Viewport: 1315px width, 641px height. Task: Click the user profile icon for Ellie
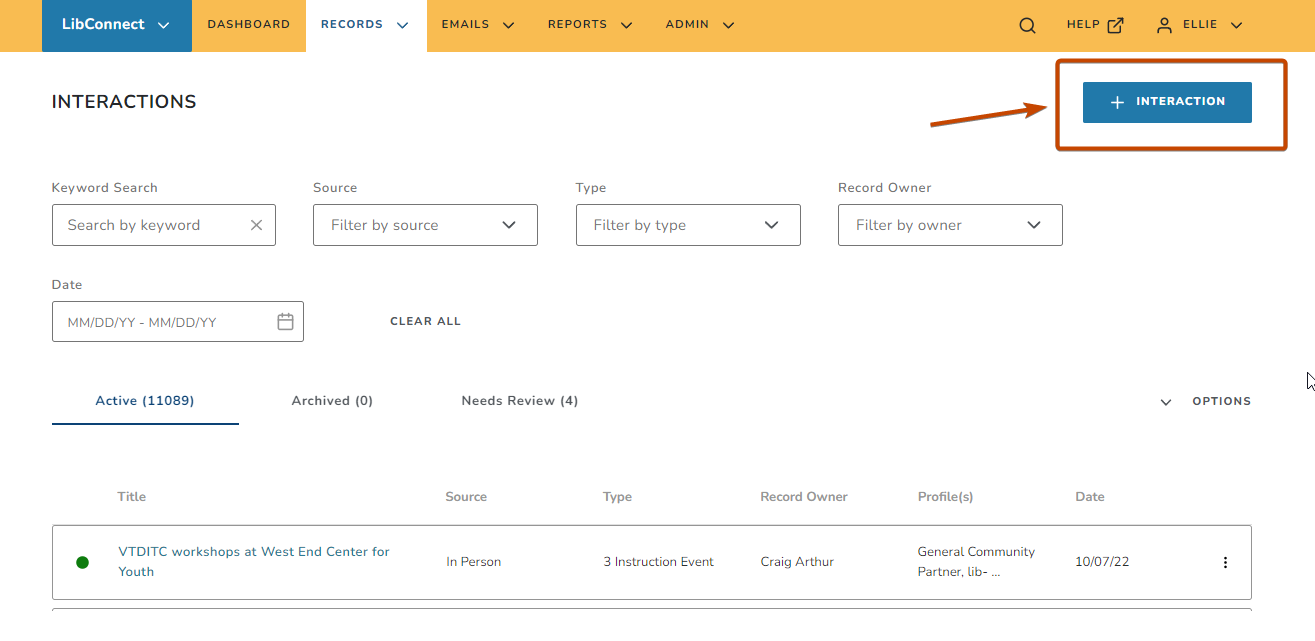click(x=1164, y=26)
